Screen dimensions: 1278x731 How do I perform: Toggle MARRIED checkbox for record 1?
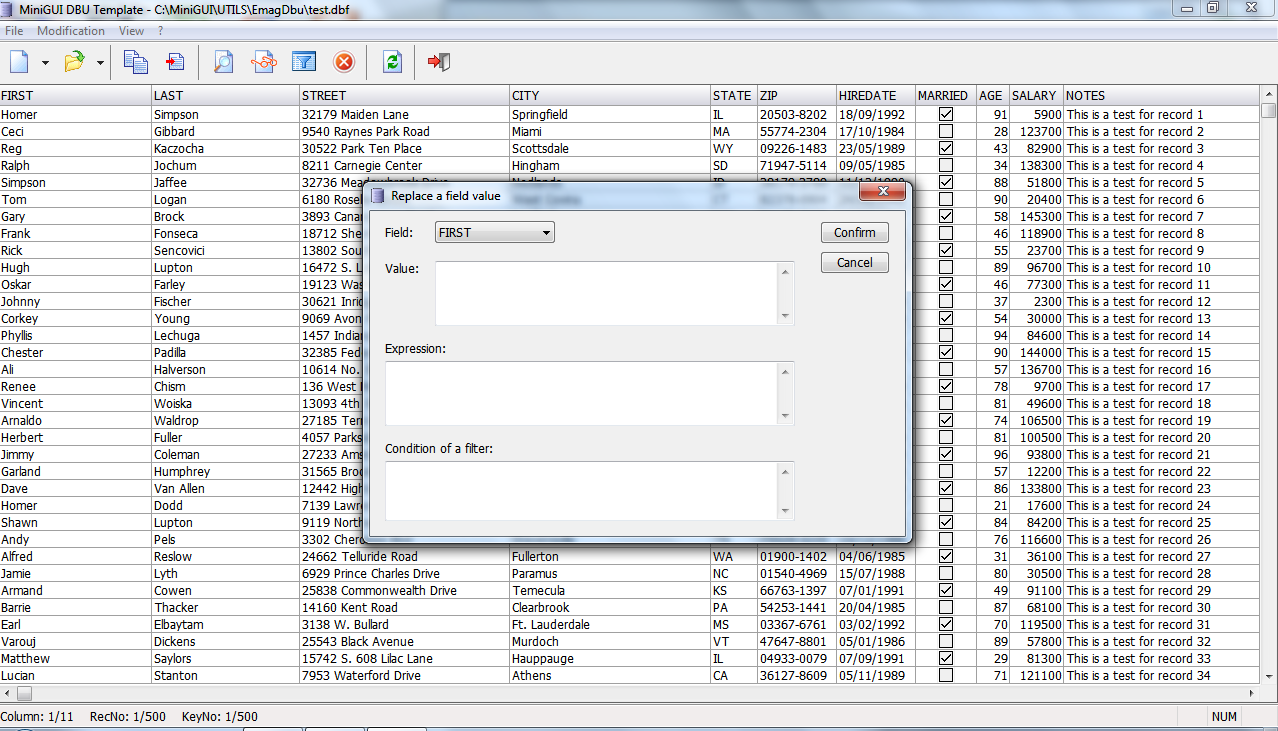click(946, 115)
